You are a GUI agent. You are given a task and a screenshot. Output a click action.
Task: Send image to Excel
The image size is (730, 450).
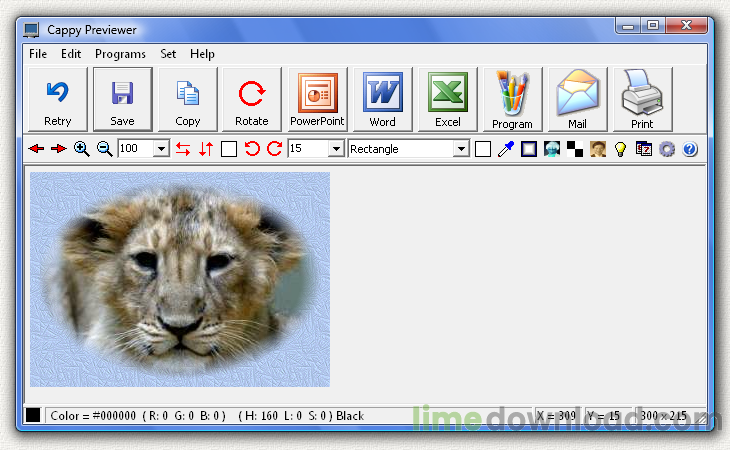coord(447,99)
